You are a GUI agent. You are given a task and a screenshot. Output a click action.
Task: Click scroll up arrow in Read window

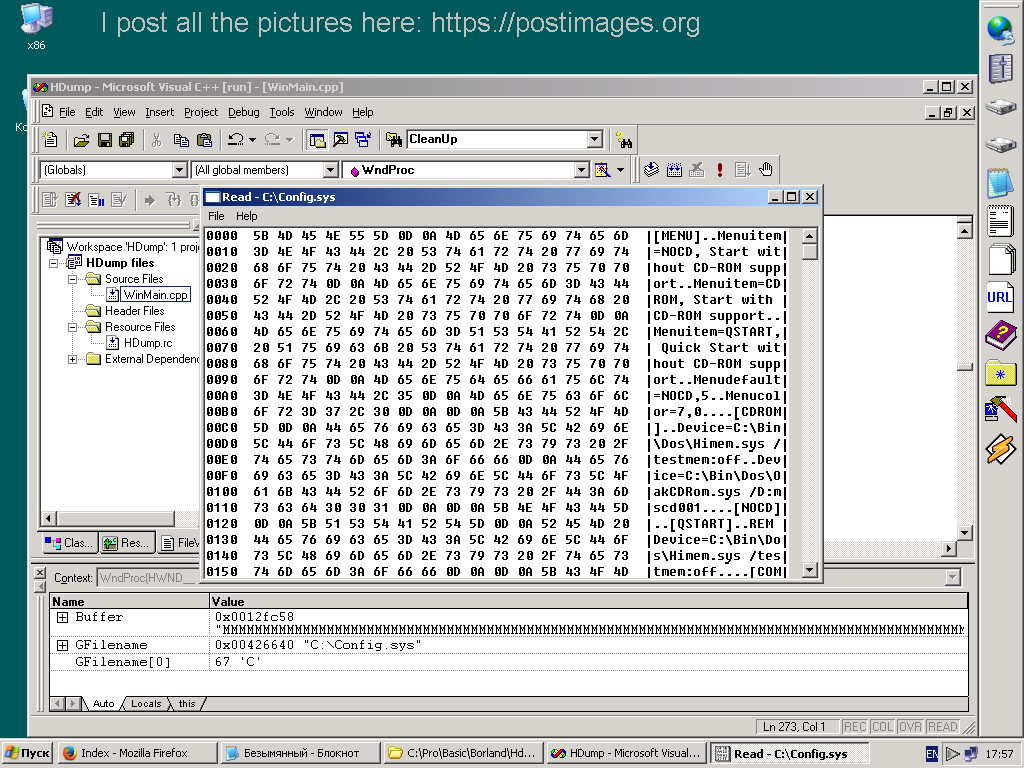810,236
